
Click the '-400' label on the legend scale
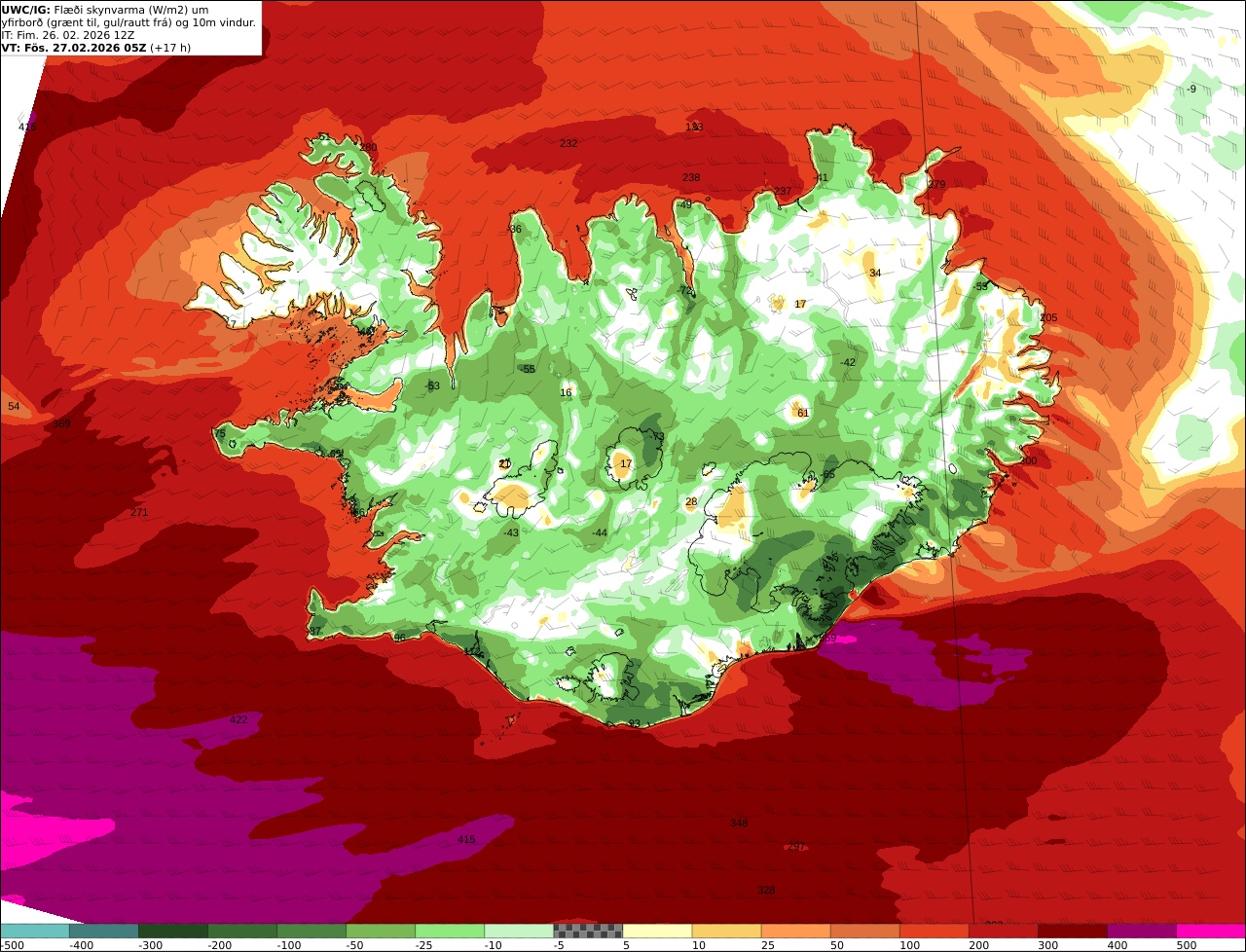81,945
